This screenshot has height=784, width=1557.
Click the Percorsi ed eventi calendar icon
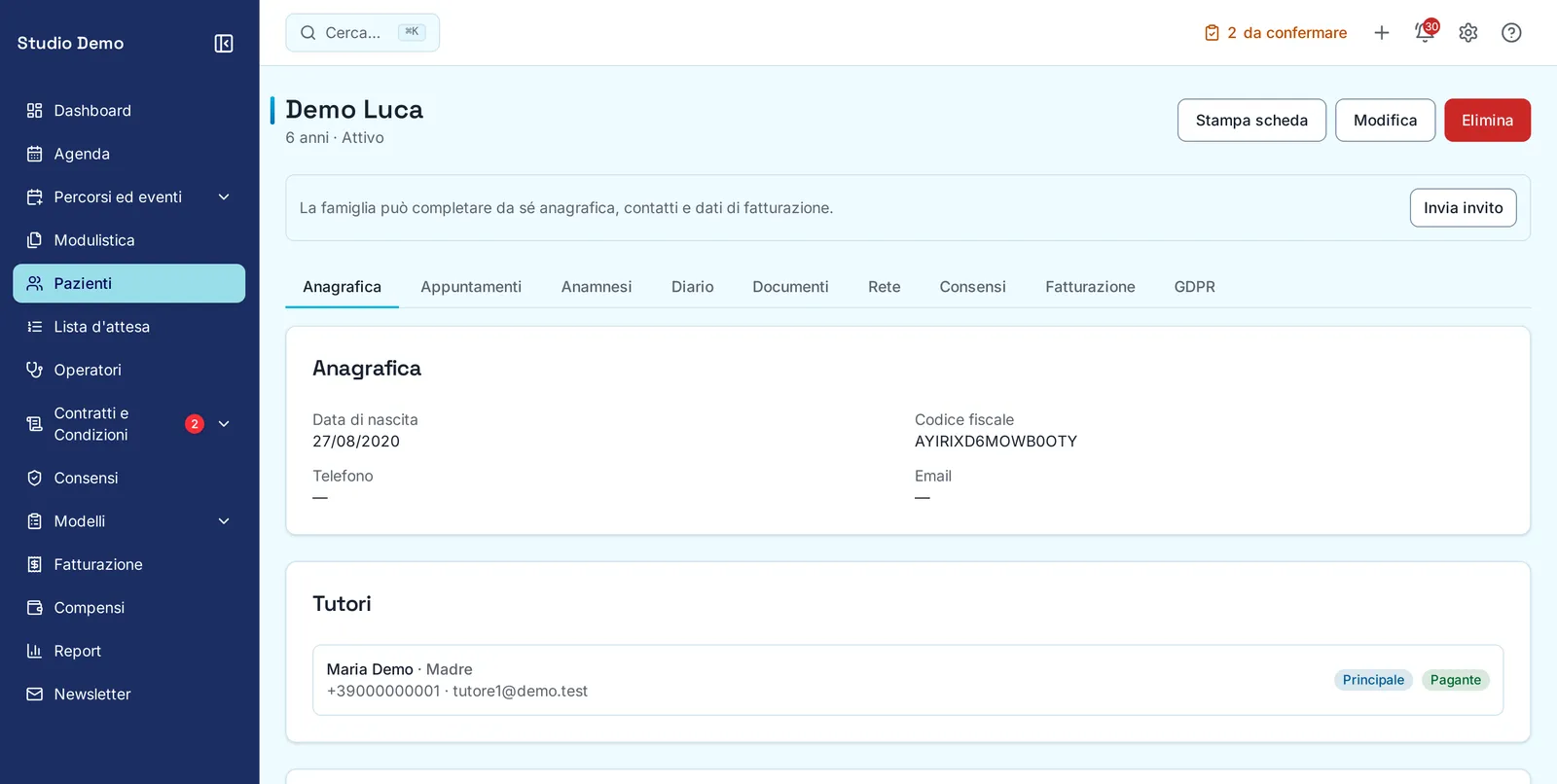(35, 197)
